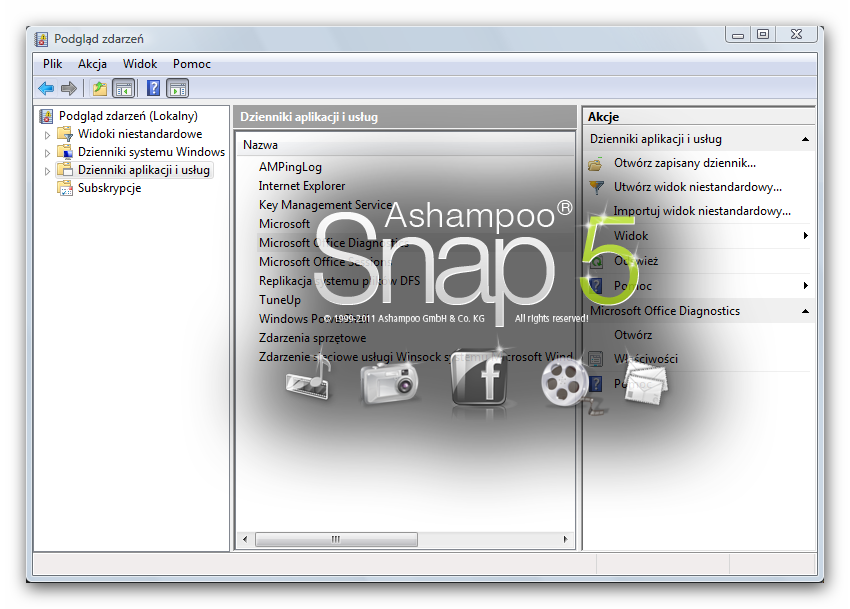Screen dimensions: 850x609
Task: Click the horizontal scrollbar left arrow
Action: click(x=245, y=539)
